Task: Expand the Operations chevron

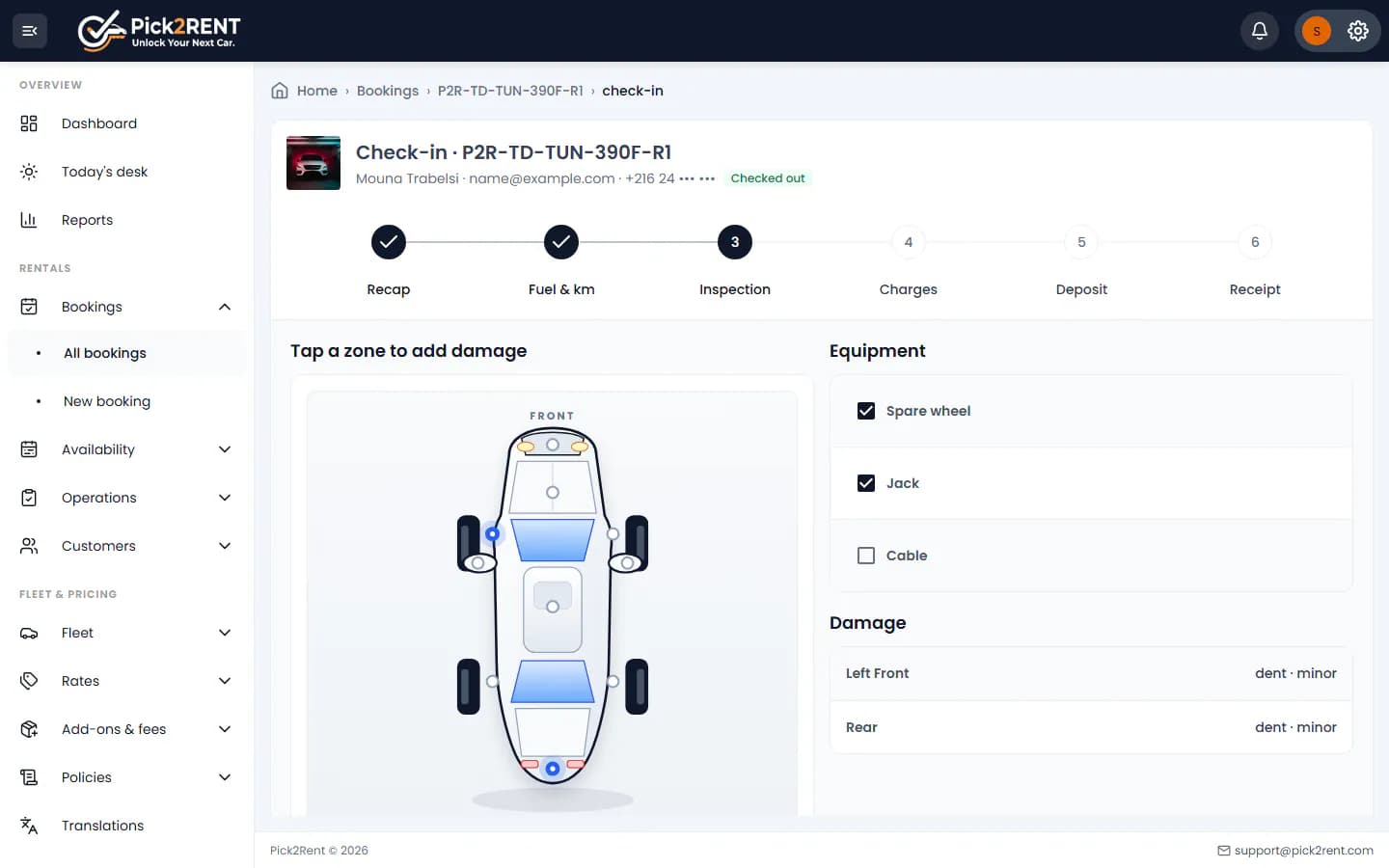Action: [225, 498]
